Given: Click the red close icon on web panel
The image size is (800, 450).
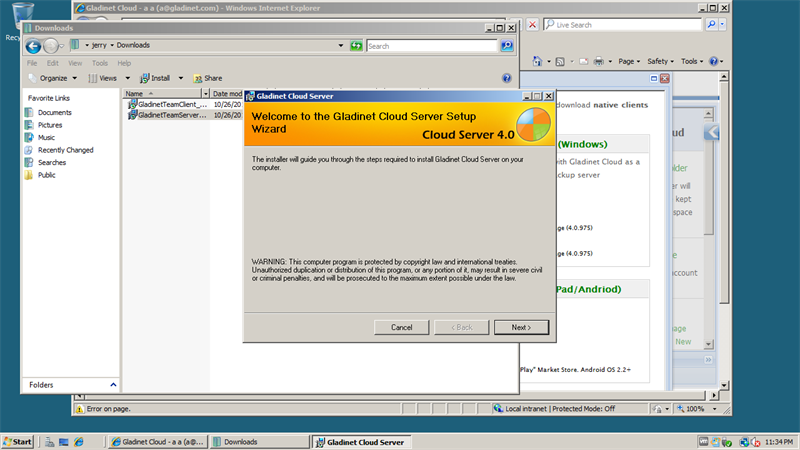Looking at the screenshot, I should 664,79.
